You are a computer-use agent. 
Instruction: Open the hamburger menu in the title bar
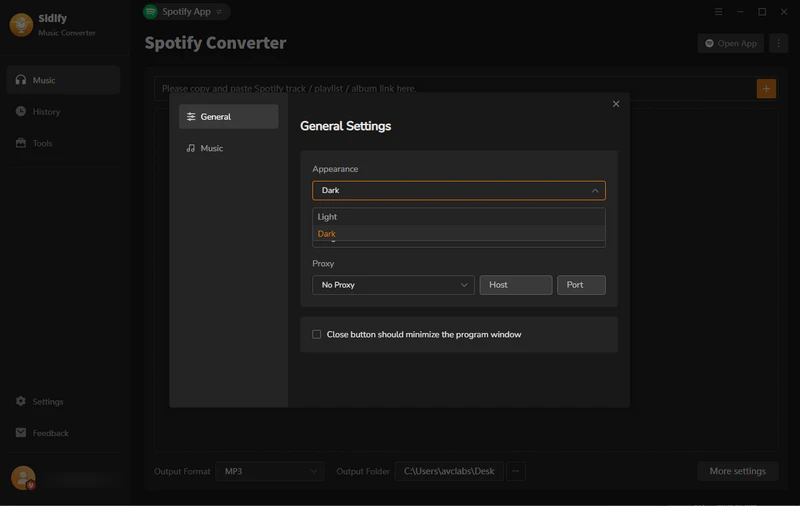(718, 12)
